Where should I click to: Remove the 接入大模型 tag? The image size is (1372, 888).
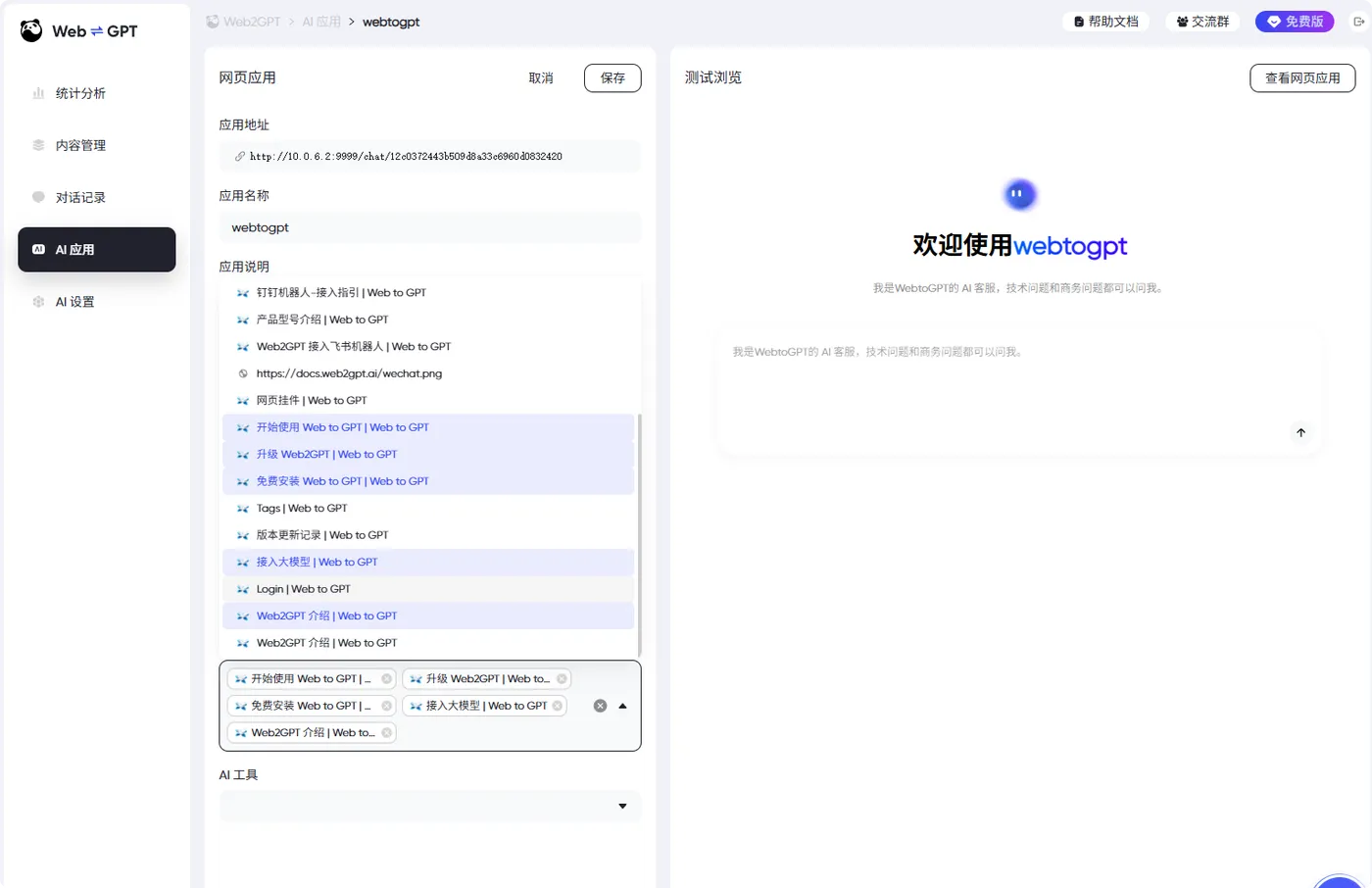558,706
